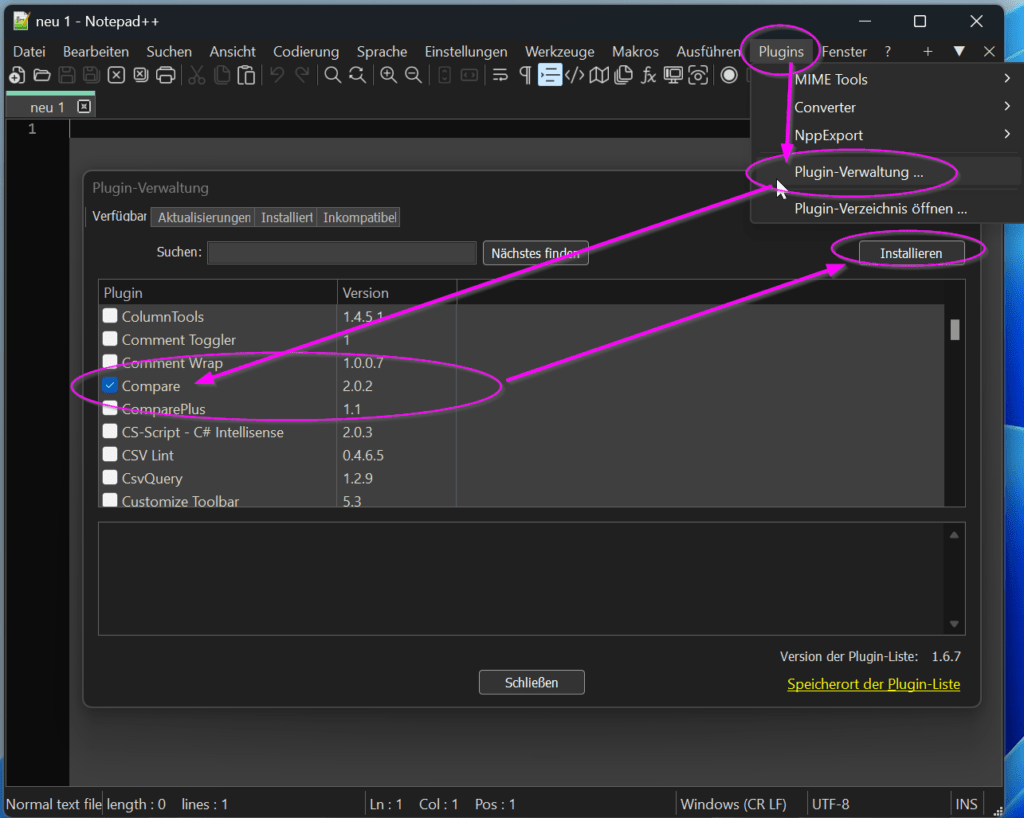1024x818 pixels.
Task: Open the Suchen menu
Action: pos(169,52)
